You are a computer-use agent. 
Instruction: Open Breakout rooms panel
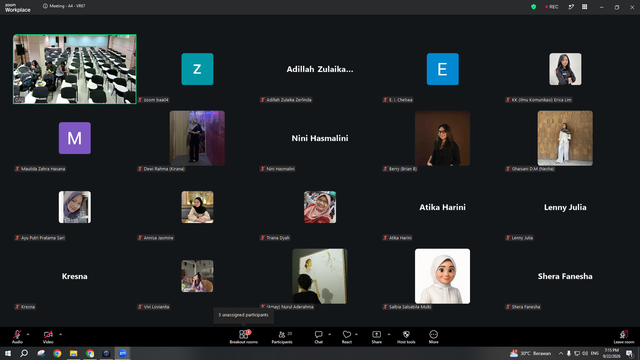(244, 337)
